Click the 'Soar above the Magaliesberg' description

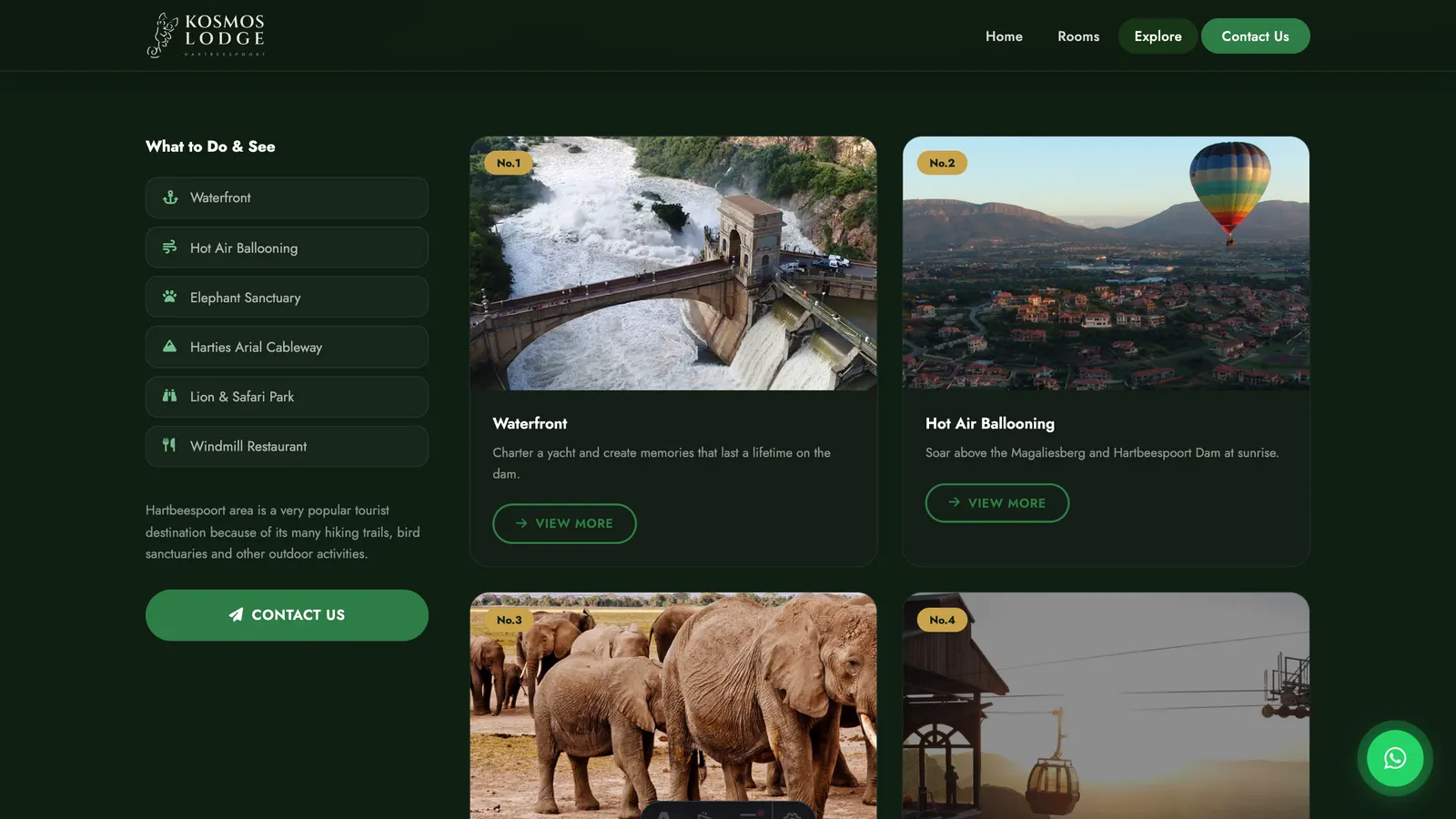pos(1102,452)
